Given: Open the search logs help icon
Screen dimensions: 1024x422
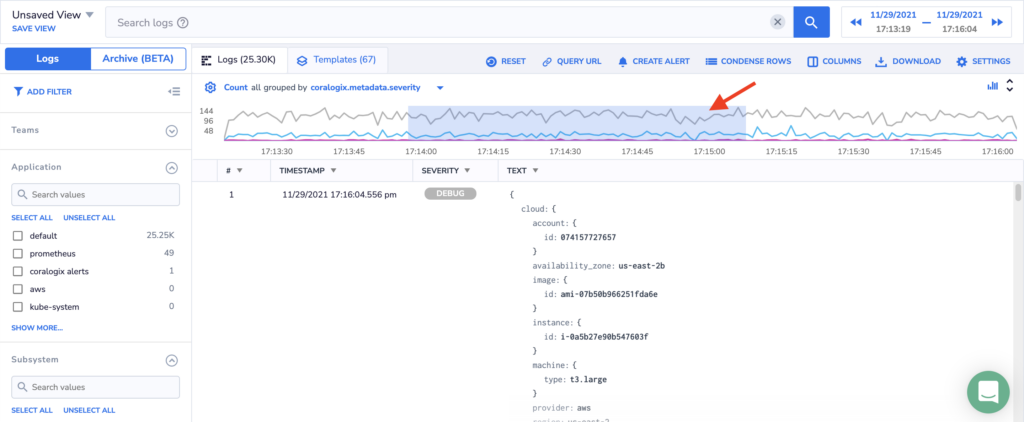Looking at the screenshot, I should click(183, 23).
